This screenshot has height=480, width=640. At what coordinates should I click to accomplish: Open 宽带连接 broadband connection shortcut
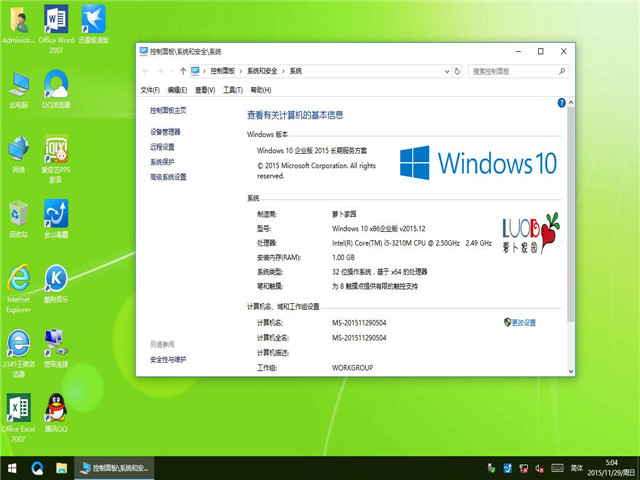56,349
